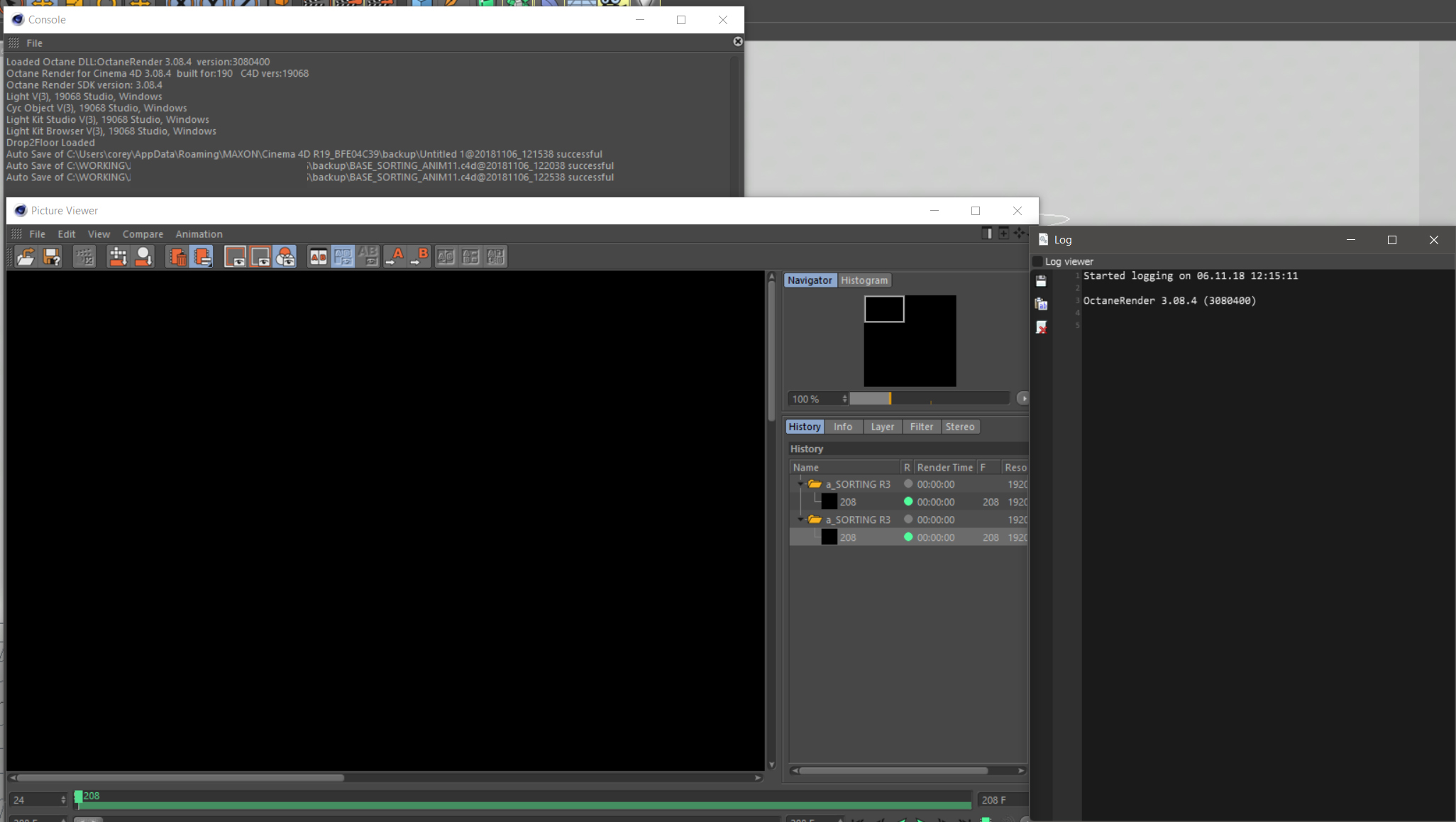Click the Set as A compare icon

click(x=395, y=257)
